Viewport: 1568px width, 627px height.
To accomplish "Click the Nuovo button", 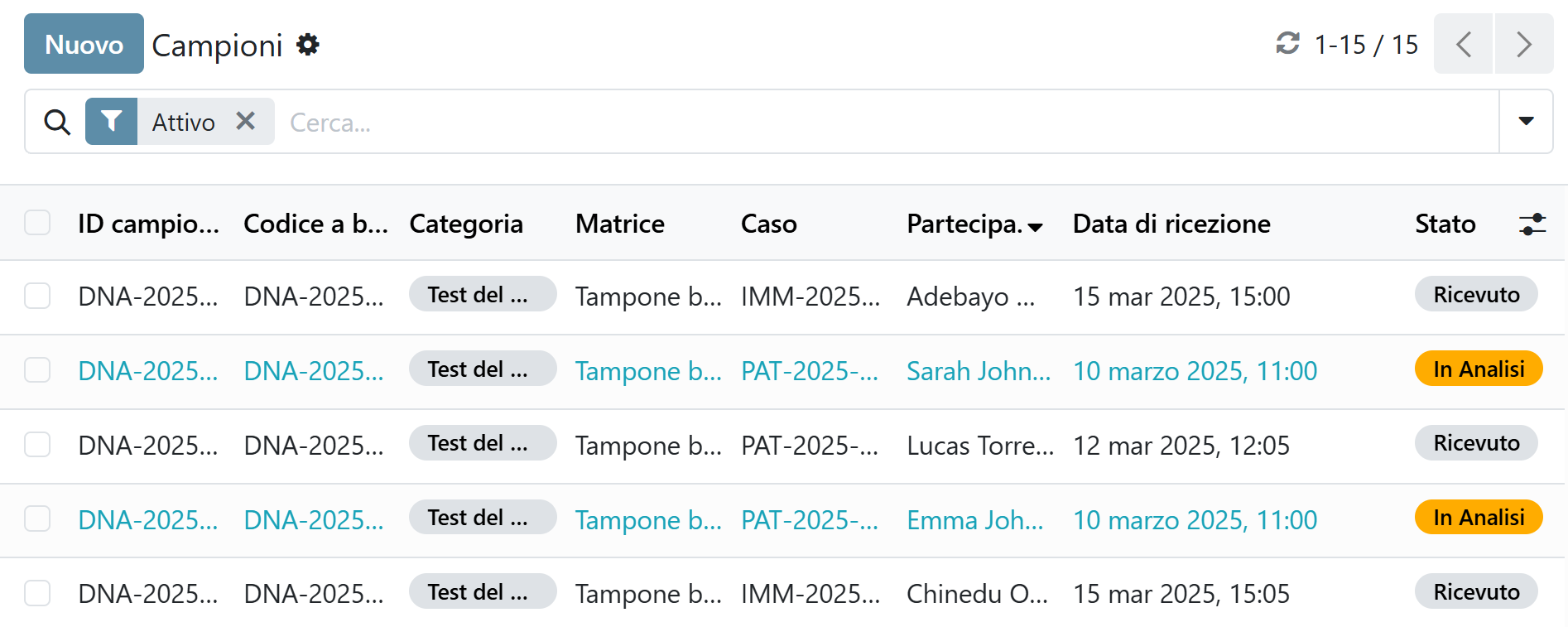I will (84, 44).
